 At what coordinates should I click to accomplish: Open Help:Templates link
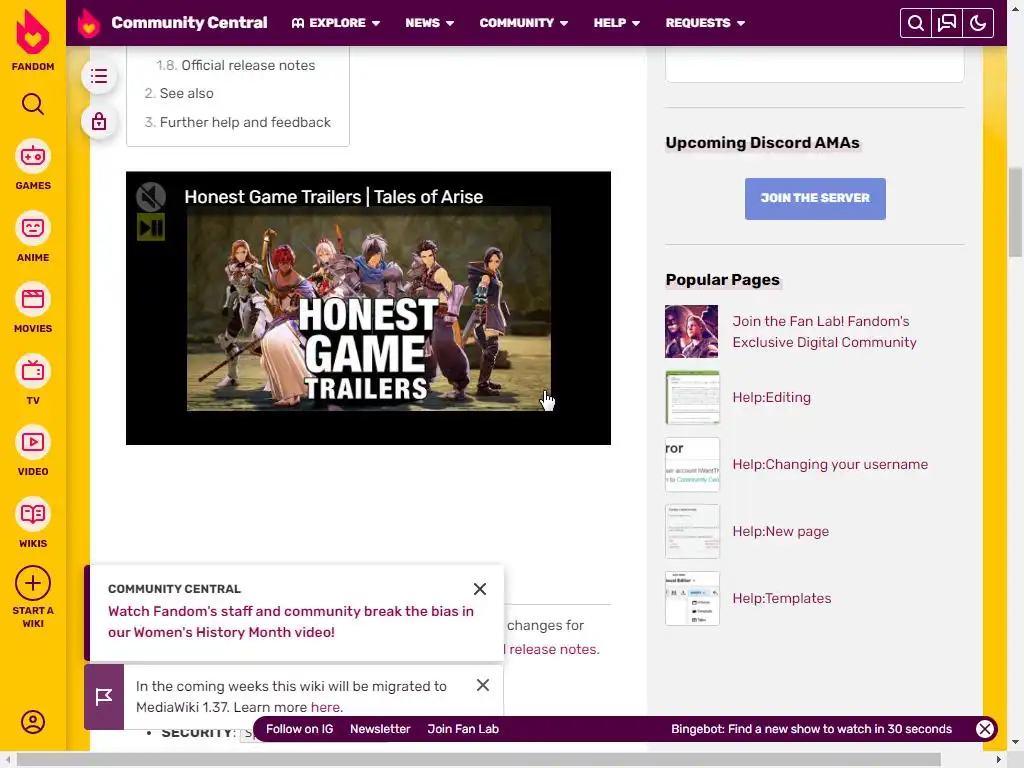coord(782,598)
